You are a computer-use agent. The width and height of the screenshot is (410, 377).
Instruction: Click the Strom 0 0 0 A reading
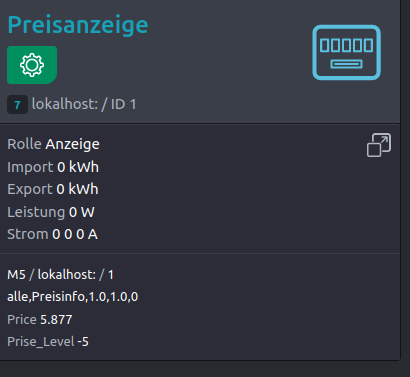coord(53,234)
